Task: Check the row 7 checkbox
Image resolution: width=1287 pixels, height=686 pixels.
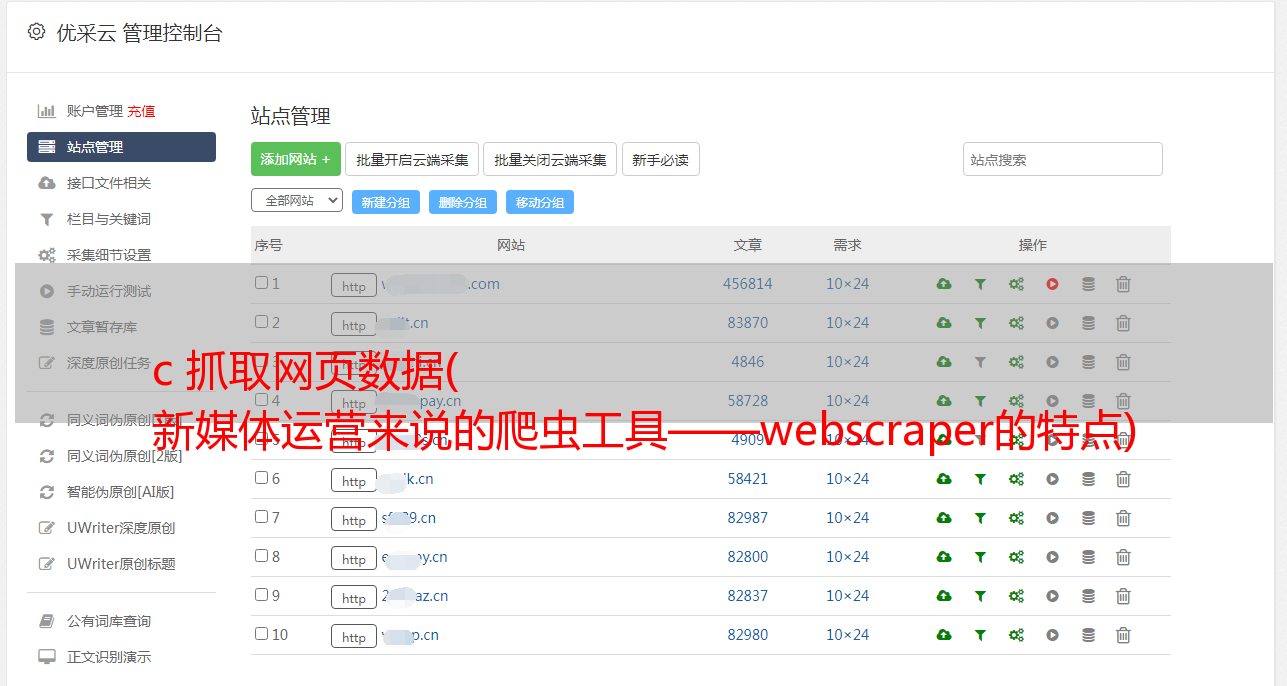Action: (261, 517)
